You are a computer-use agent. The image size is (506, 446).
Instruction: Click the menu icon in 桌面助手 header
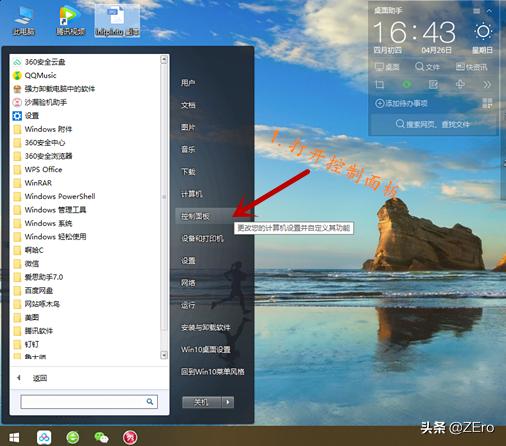coord(477,11)
